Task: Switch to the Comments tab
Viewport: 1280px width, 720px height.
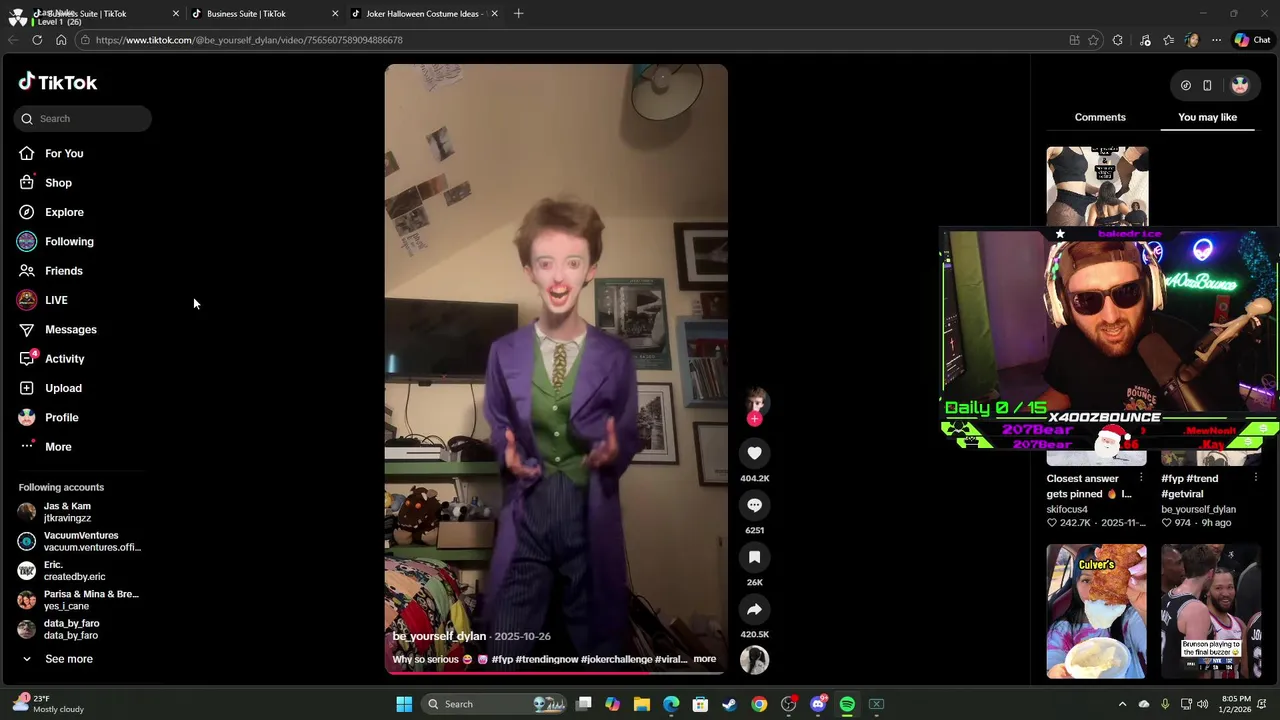Action: [1100, 117]
